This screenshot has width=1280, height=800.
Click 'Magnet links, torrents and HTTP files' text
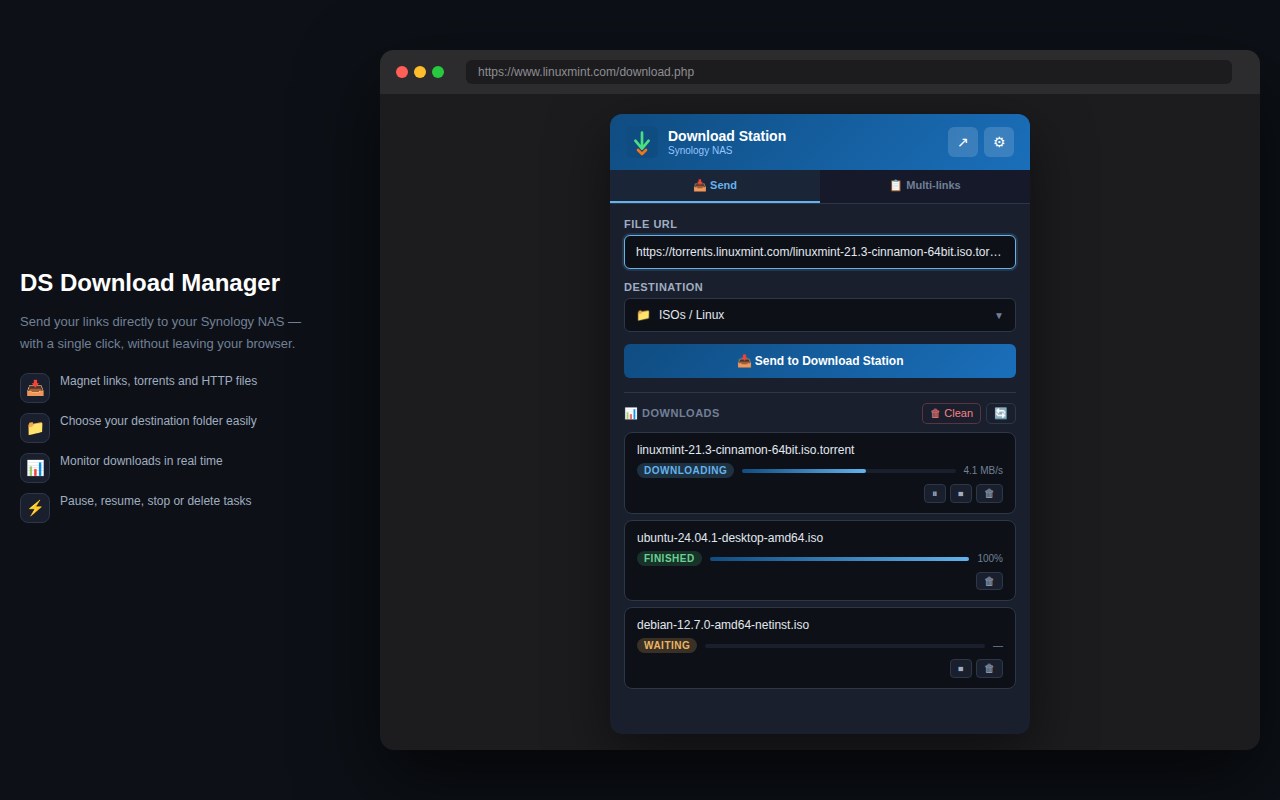tap(158, 381)
